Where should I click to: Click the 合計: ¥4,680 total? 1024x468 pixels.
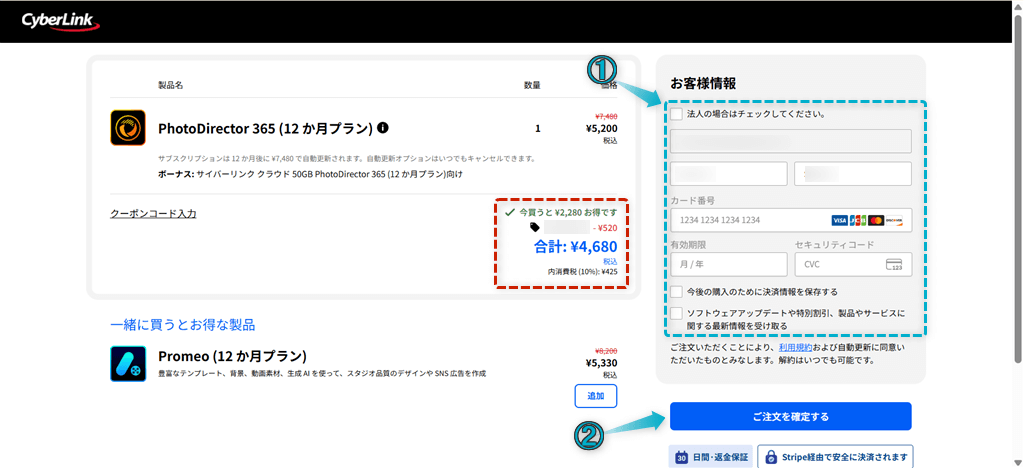[x=575, y=247]
